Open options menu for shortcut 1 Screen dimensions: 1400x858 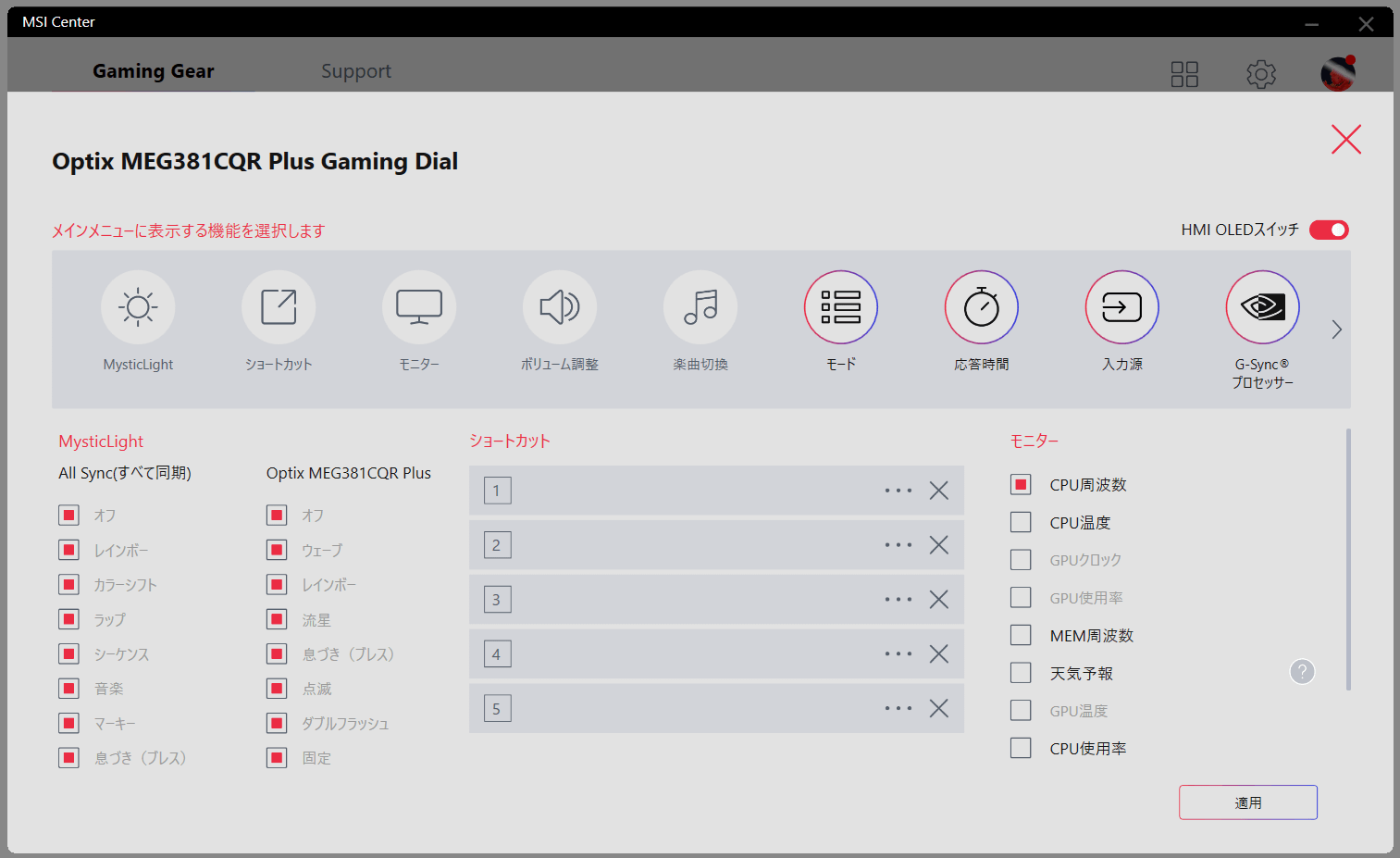898,491
